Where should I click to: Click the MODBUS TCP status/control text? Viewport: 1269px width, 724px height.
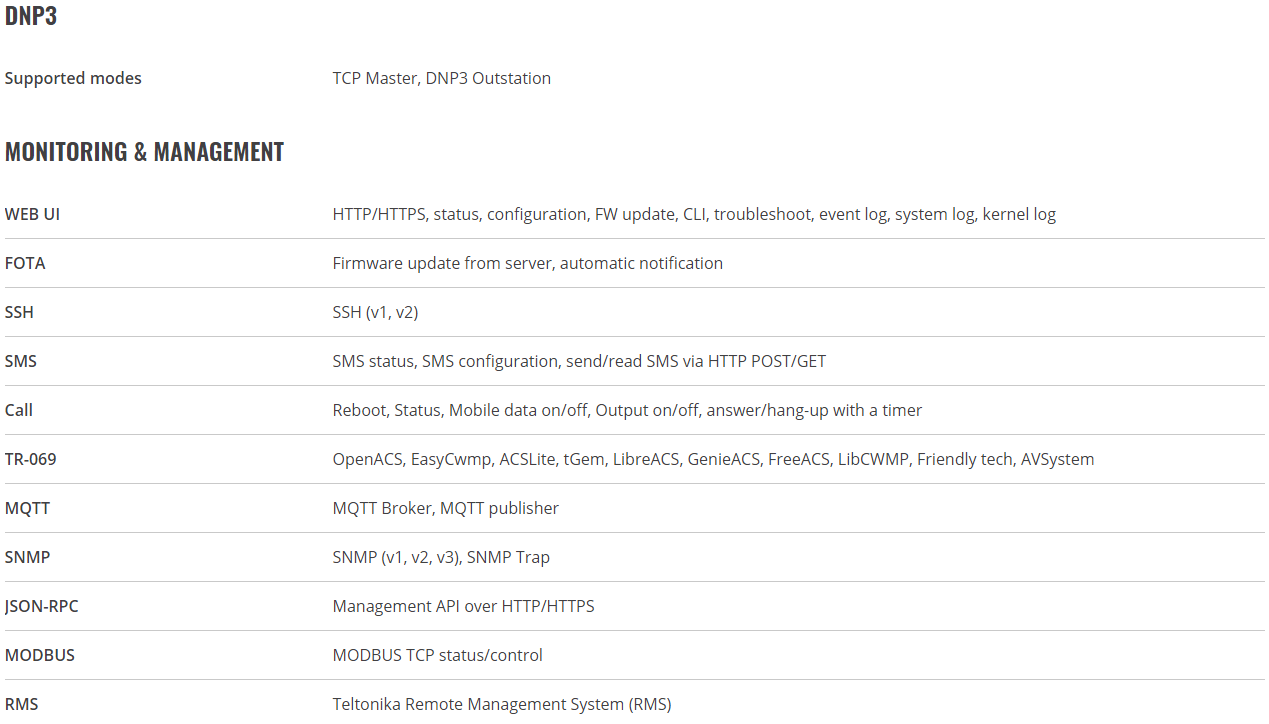pos(438,655)
